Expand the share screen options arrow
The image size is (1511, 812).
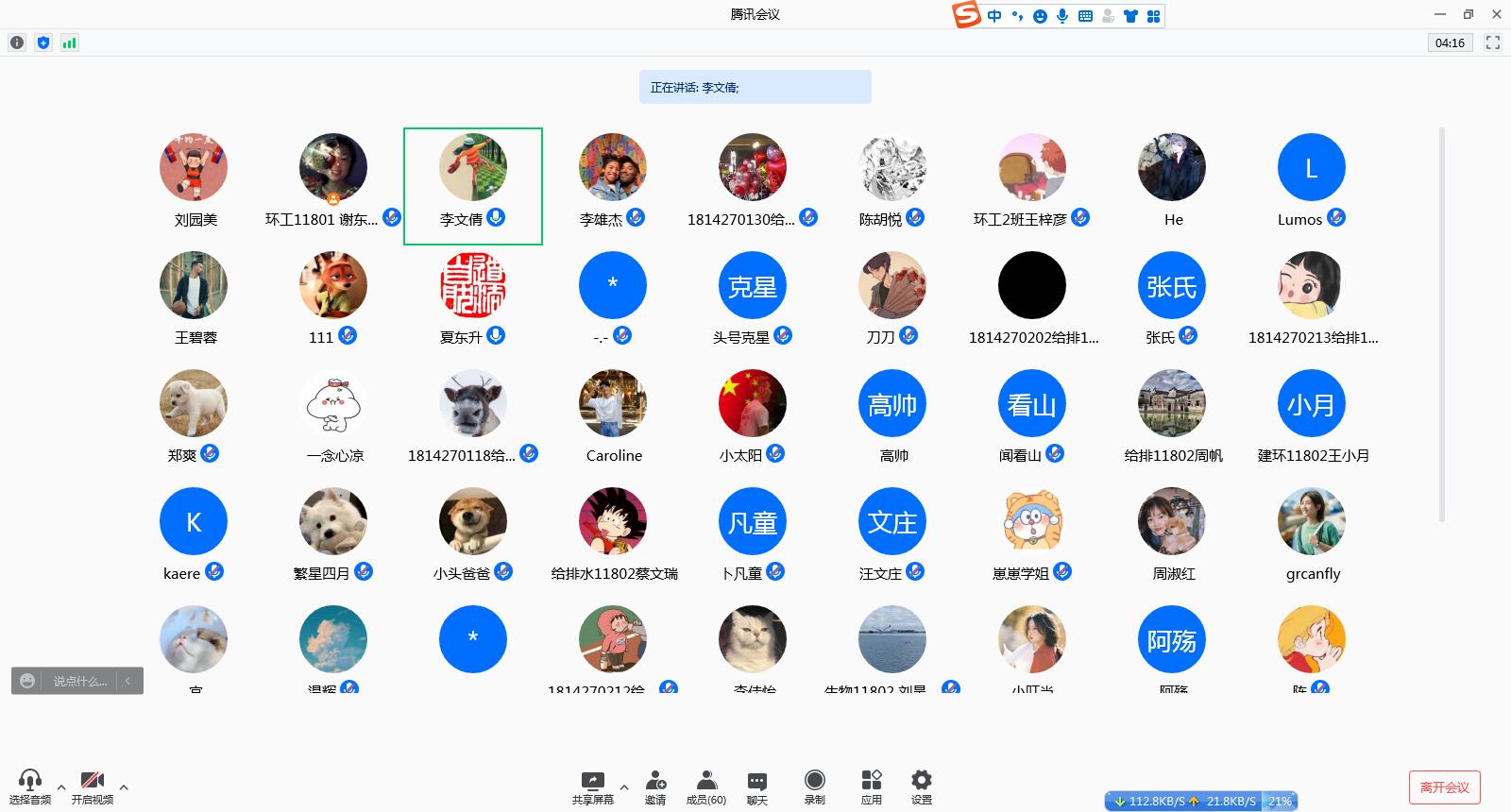coord(623,787)
